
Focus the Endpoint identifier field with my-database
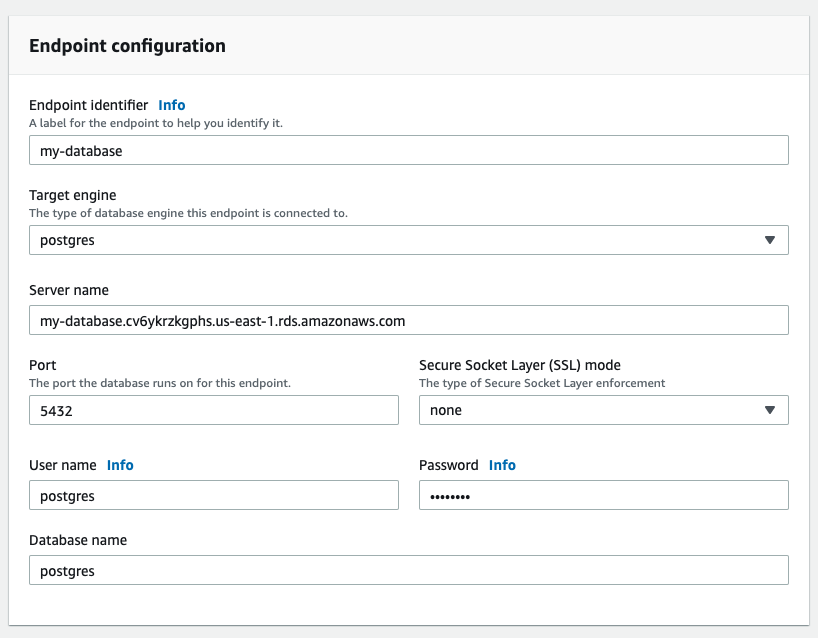(x=408, y=150)
